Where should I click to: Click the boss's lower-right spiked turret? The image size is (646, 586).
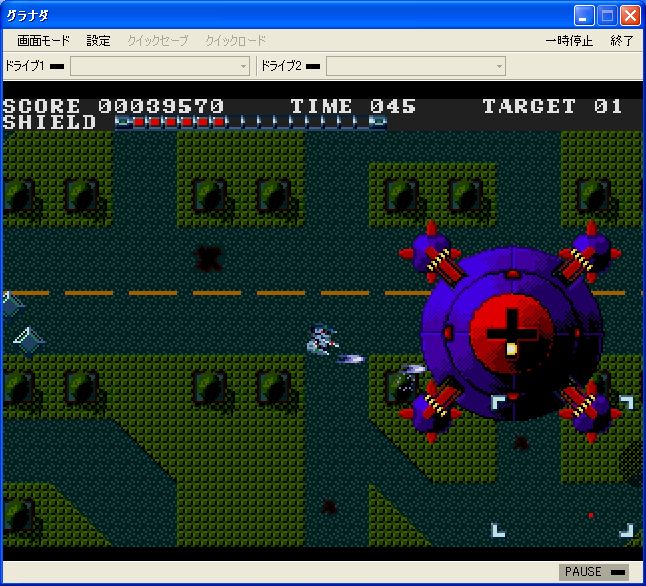pos(591,412)
